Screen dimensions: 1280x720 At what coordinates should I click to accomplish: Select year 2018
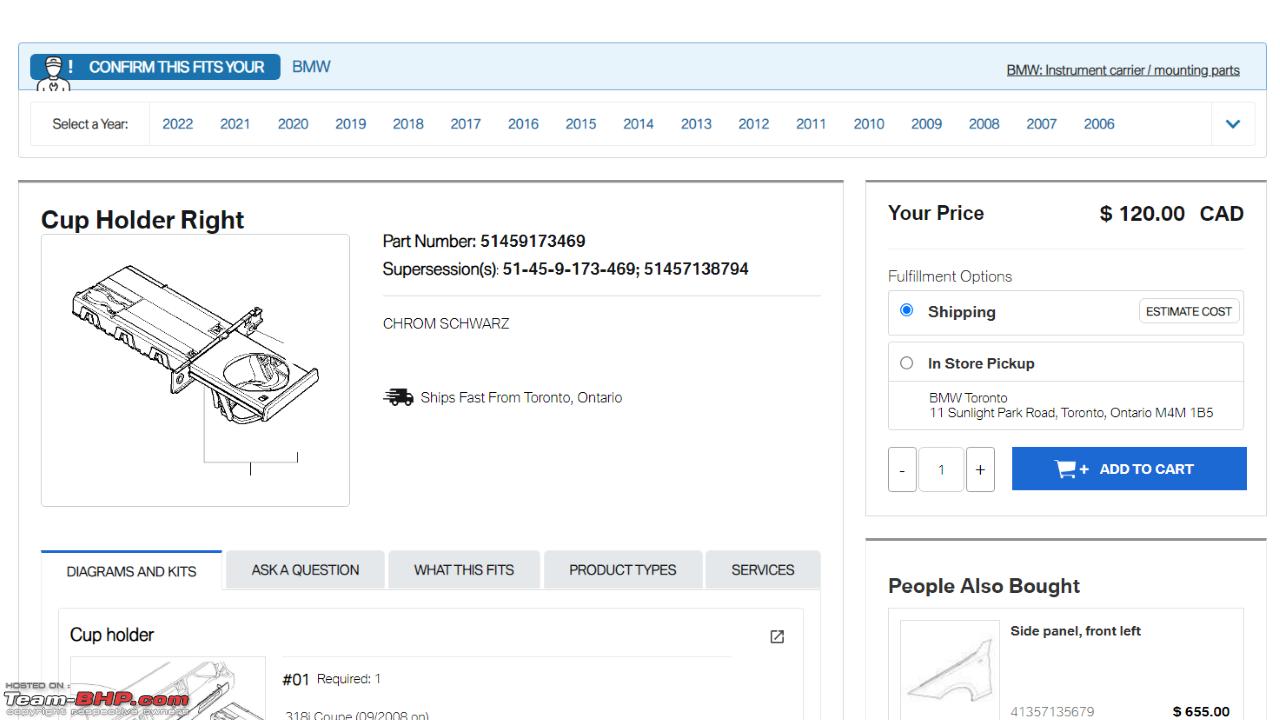pos(408,124)
